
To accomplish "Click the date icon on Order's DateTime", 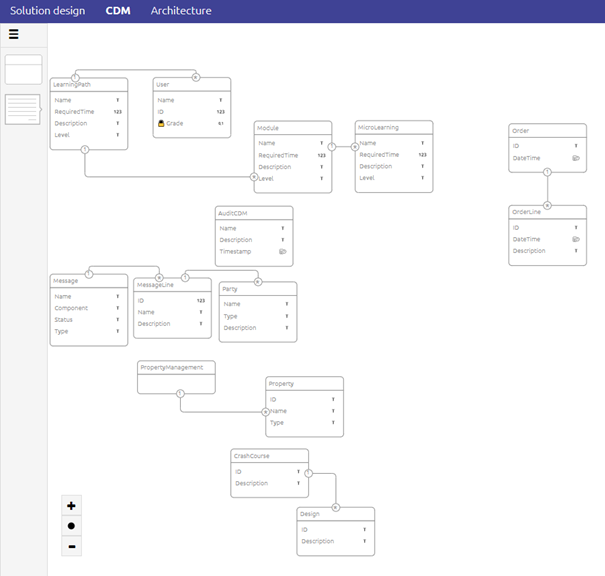I will click(576, 158).
